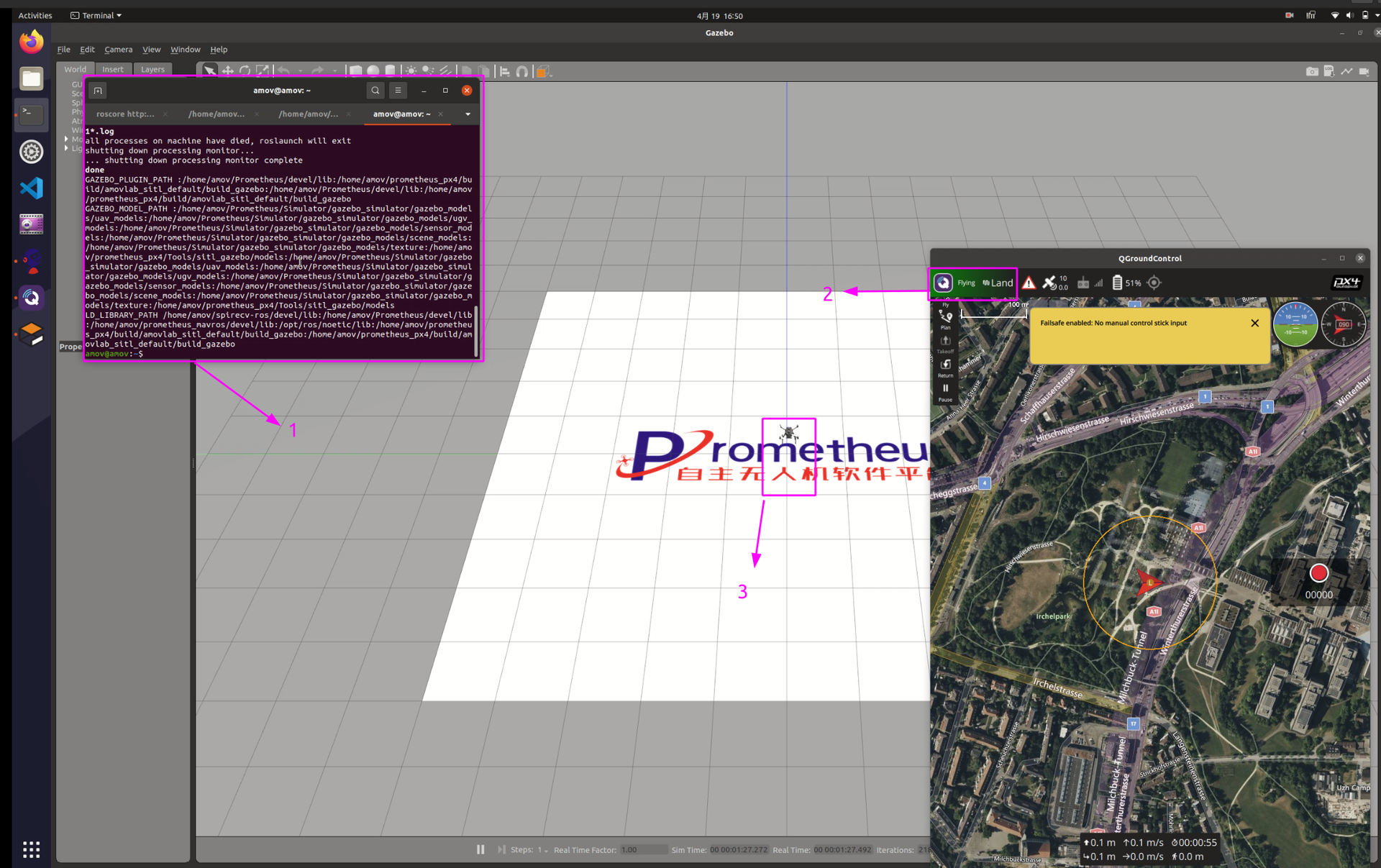The image size is (1381, 868).
Task: Show applications grid in the dock
Action: point(31,849)
